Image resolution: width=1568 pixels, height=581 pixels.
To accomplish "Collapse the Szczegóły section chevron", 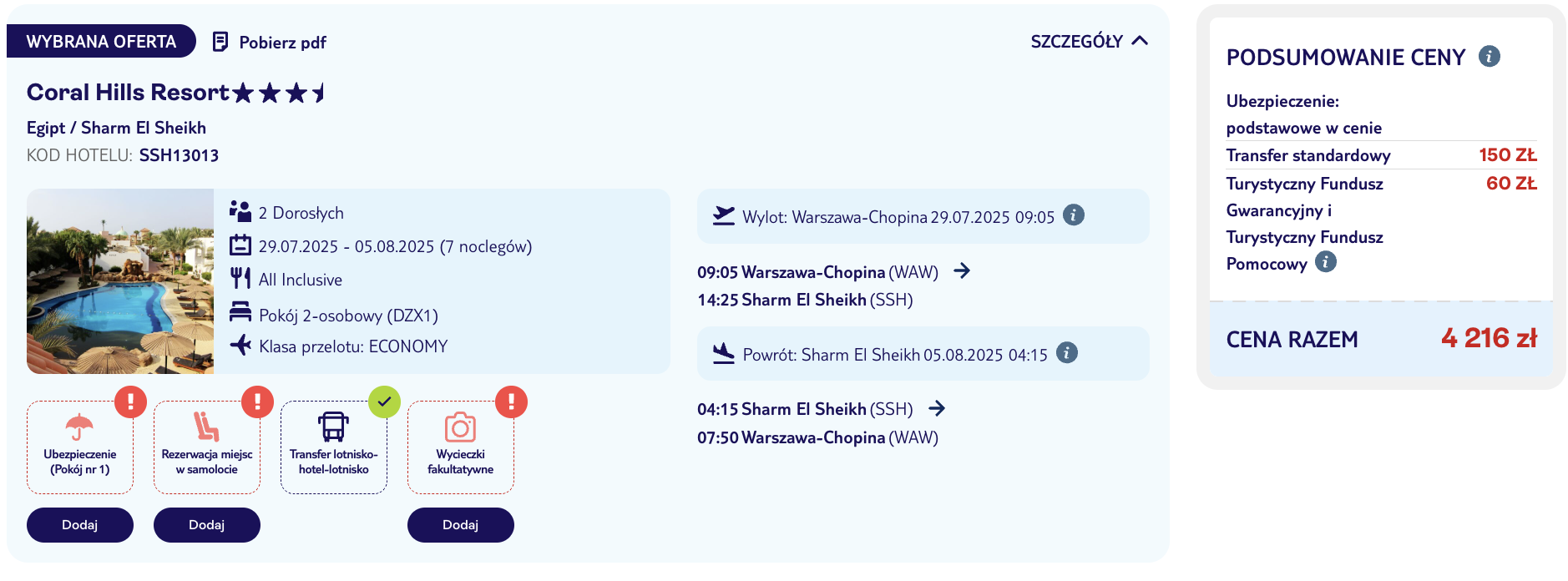I will 1140,41.
